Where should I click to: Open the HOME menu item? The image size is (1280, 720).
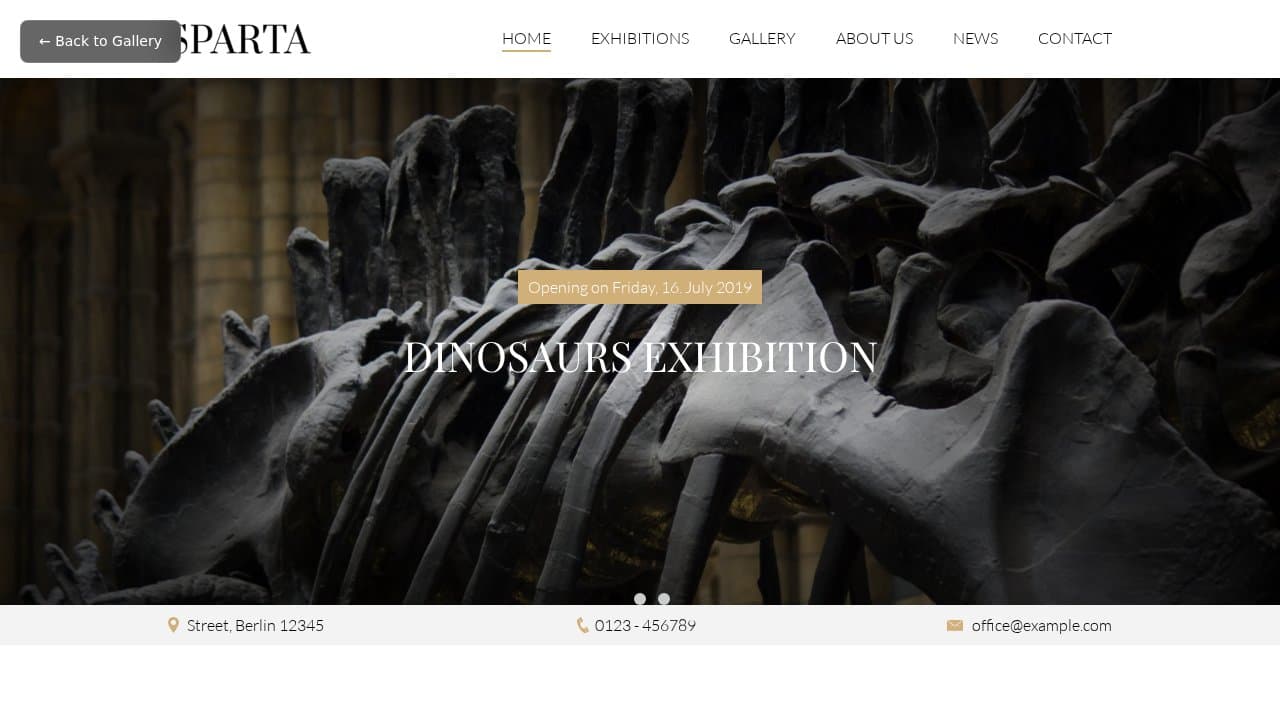click(526, 38)
